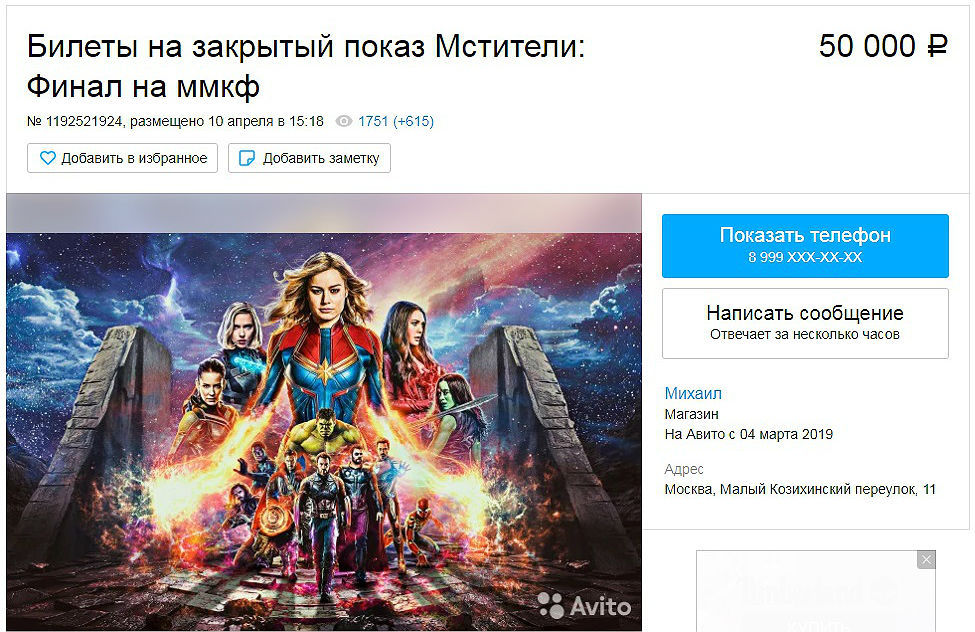Viewport: 975px width, 632px height.
Task: Click the listing title Билеты на закрытый показ
Action: coord(306,66)
